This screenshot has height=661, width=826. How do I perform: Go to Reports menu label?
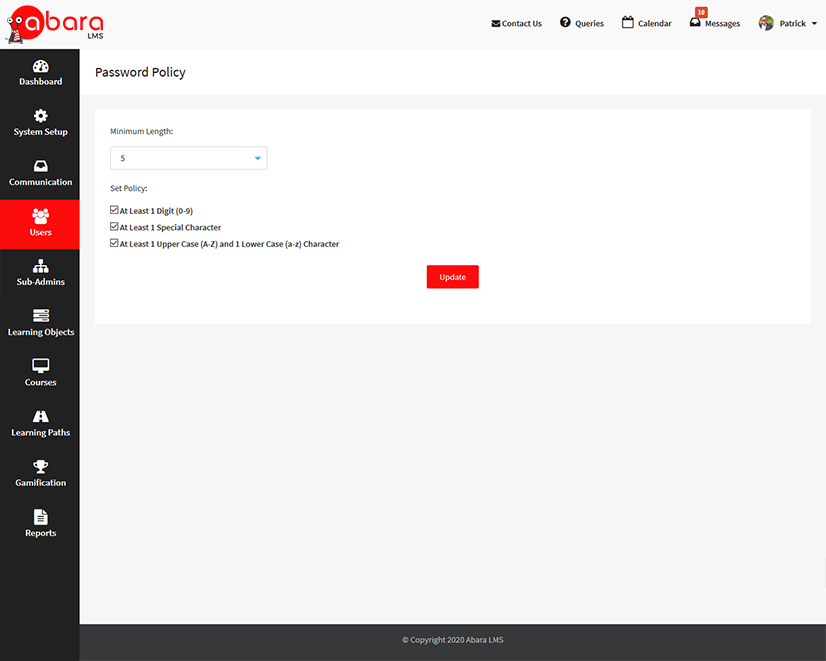click(41, 533)
